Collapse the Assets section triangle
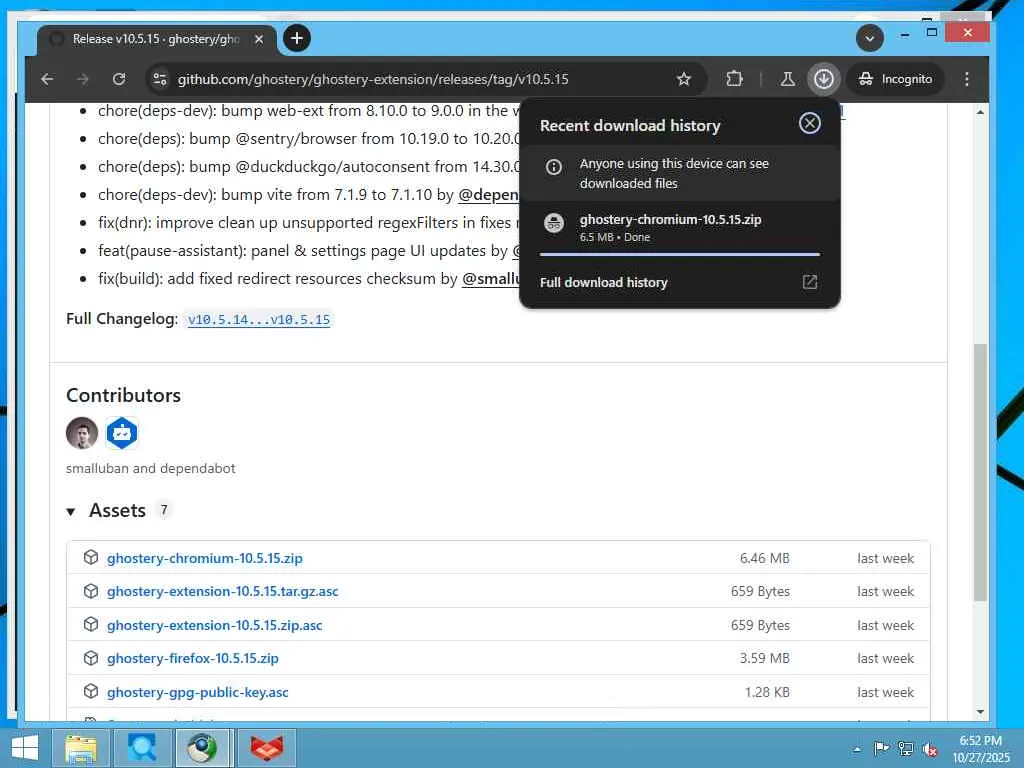The image size is (1024, 768). tap(71, 512)
